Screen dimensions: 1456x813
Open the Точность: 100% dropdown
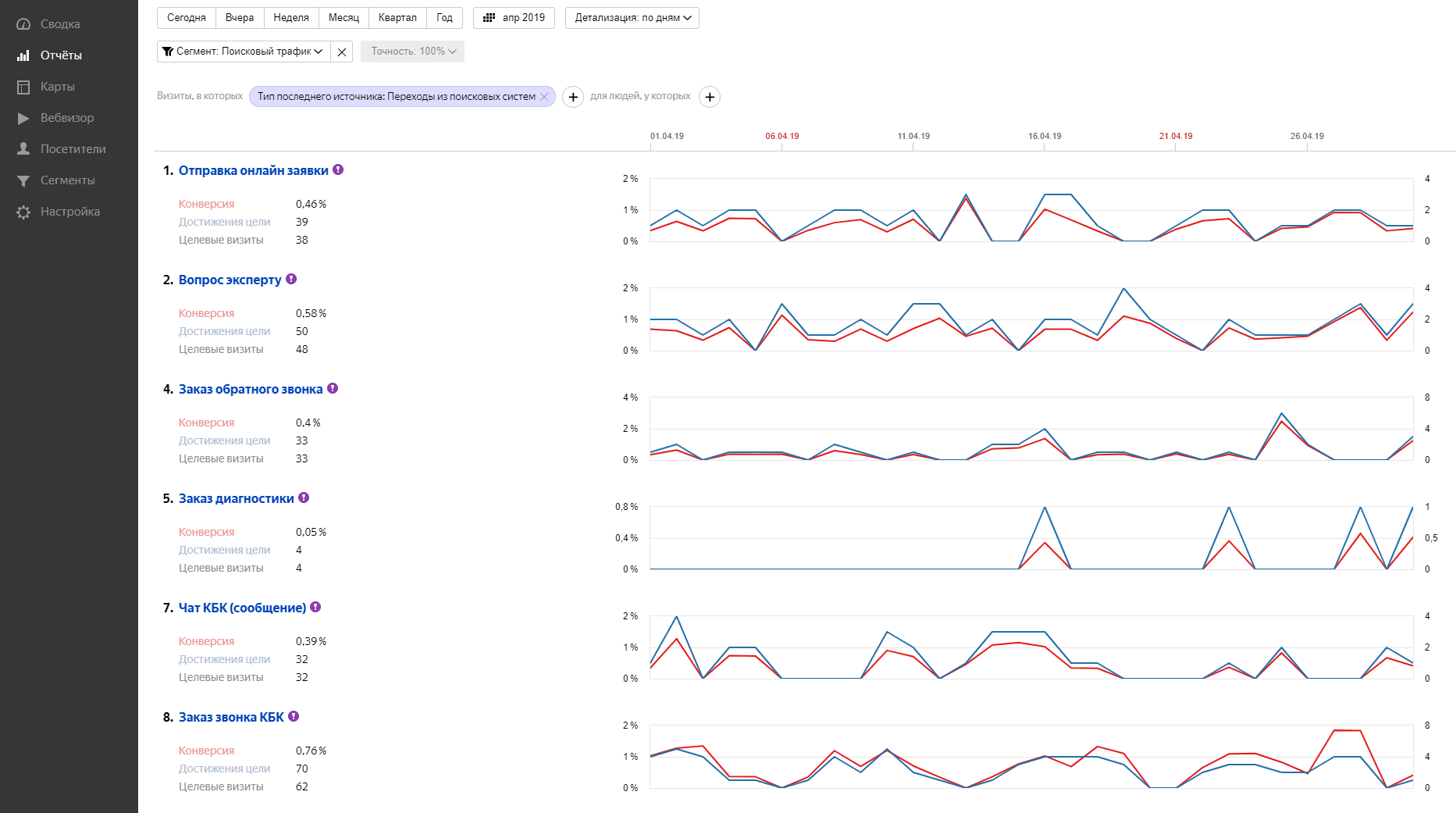tap(413, 52)
